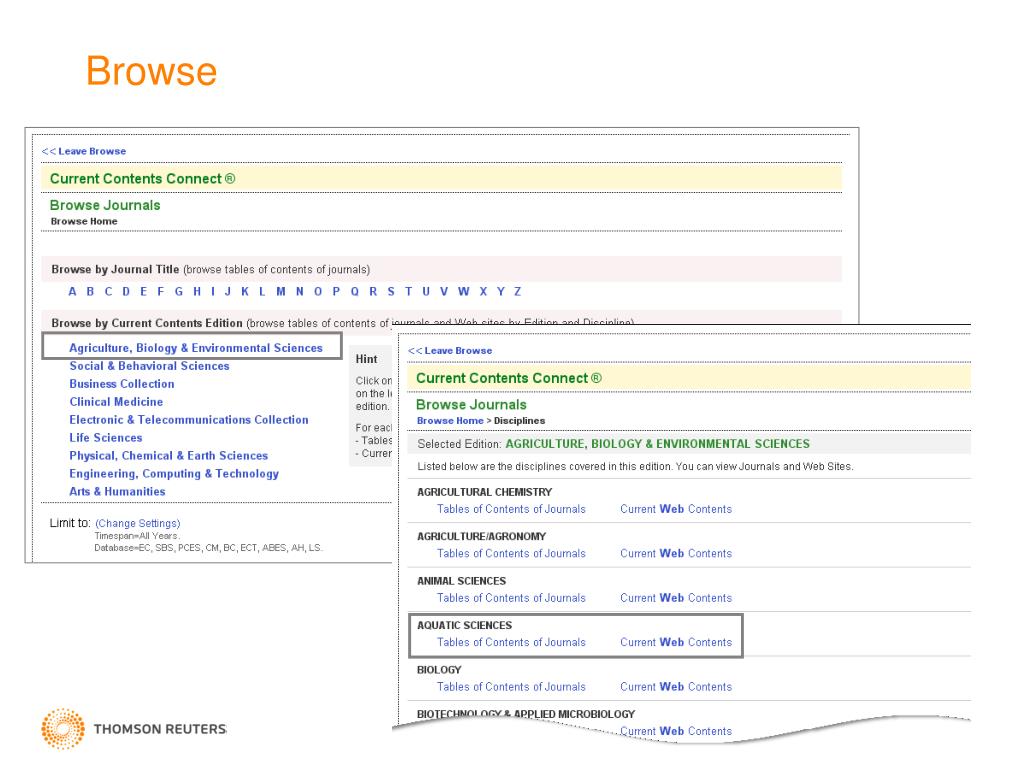Screen dimensions: 1024x768
Task: Browse journal titles starting with T
Action: (409, 291)
